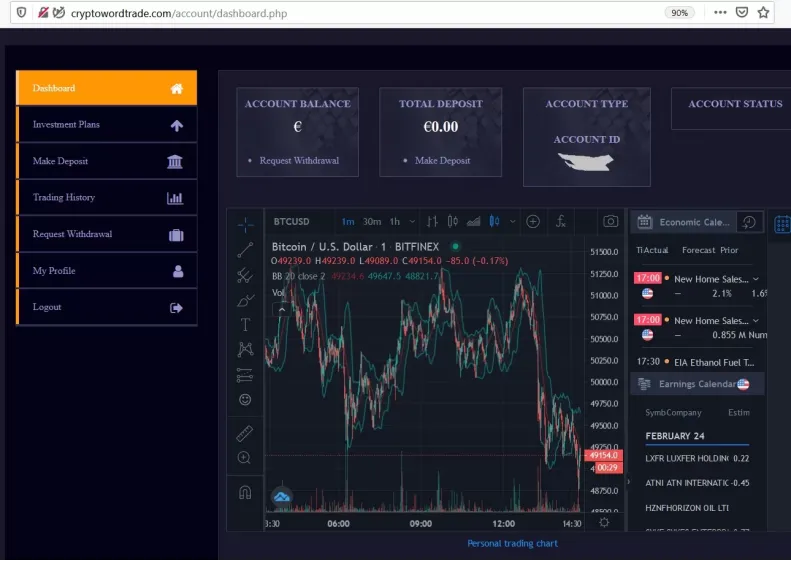This screenshot has width=791, height=561.
Task: Switch to bars chart style
Action: click(x=432, y=221)
